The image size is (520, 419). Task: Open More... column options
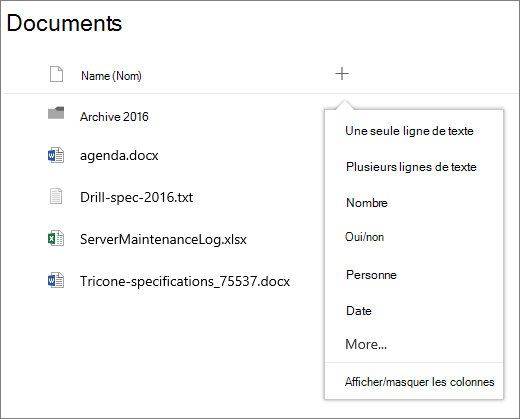pyautogui.click(x=366, y=344)
